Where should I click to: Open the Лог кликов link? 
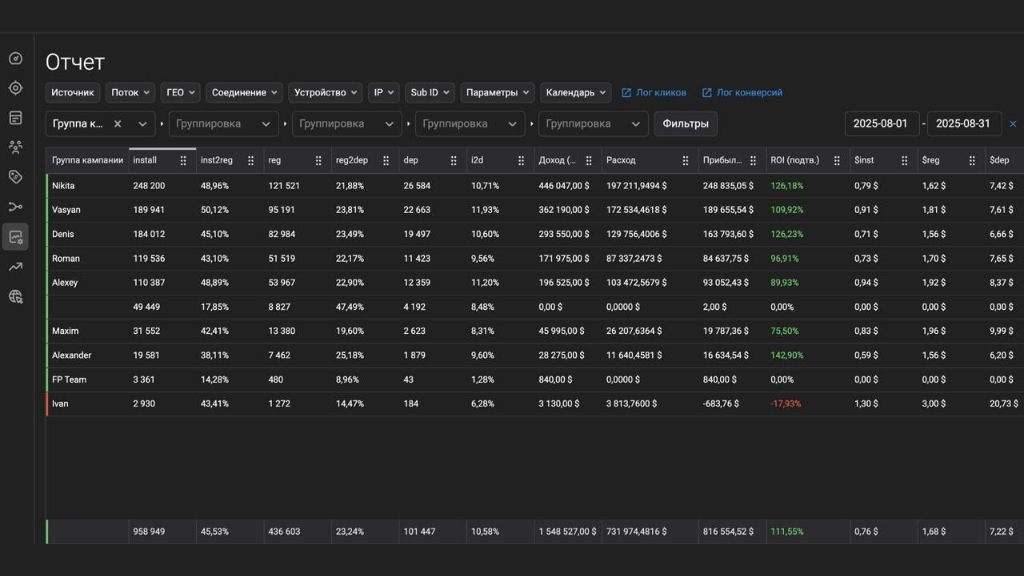click(654, 92)
